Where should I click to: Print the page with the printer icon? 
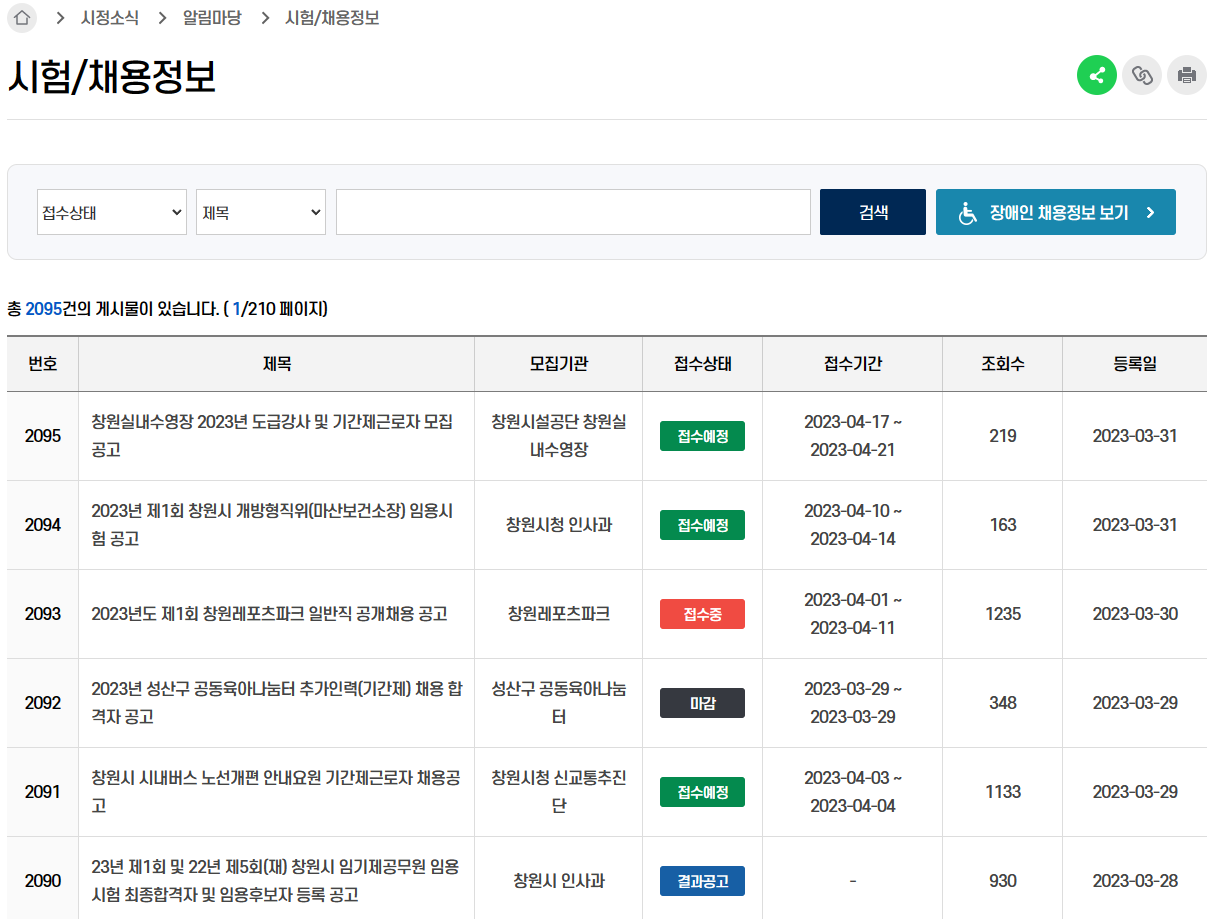coord(1187,75)
